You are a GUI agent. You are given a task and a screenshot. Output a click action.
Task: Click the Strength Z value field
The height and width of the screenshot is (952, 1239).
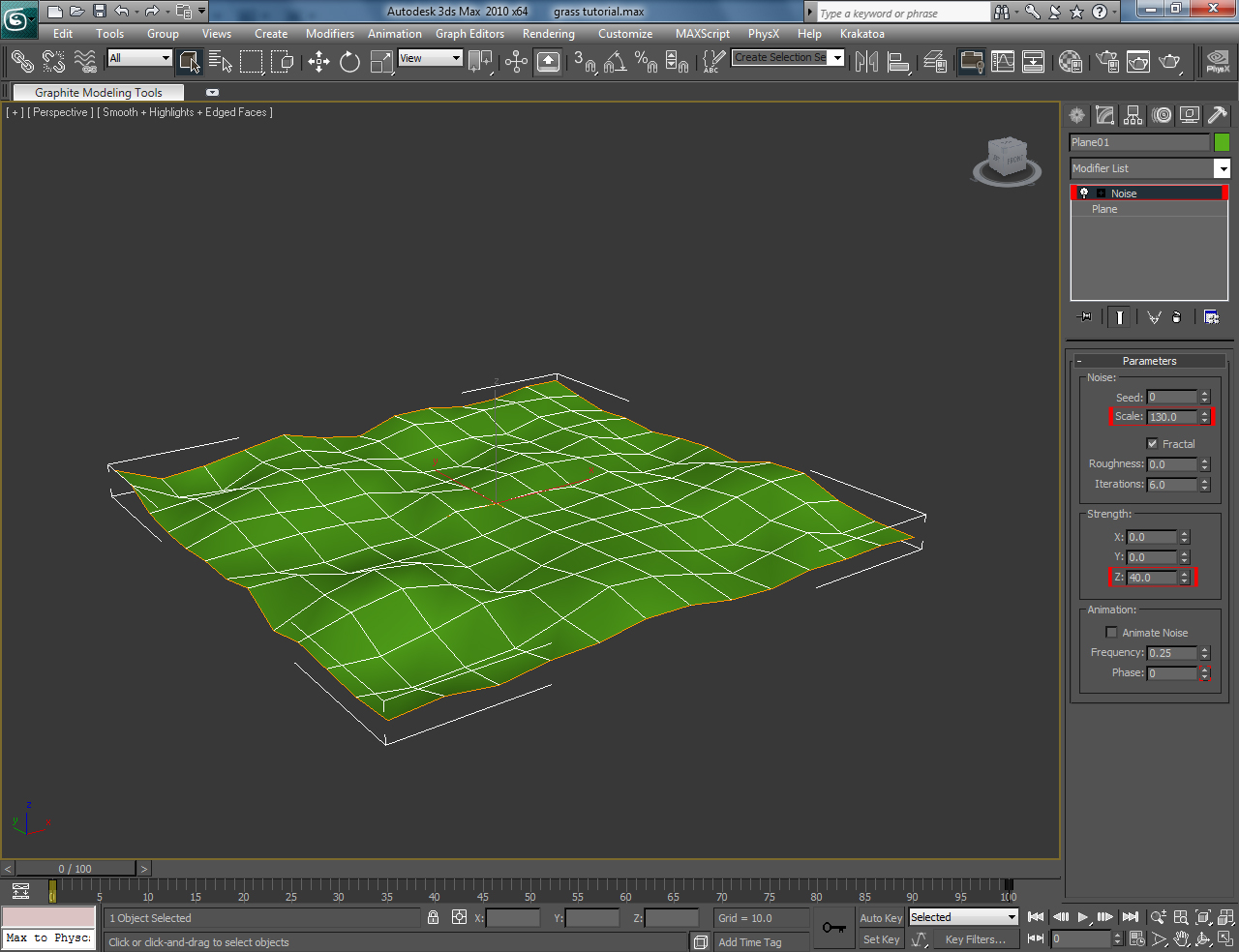tap(1152, 578)
